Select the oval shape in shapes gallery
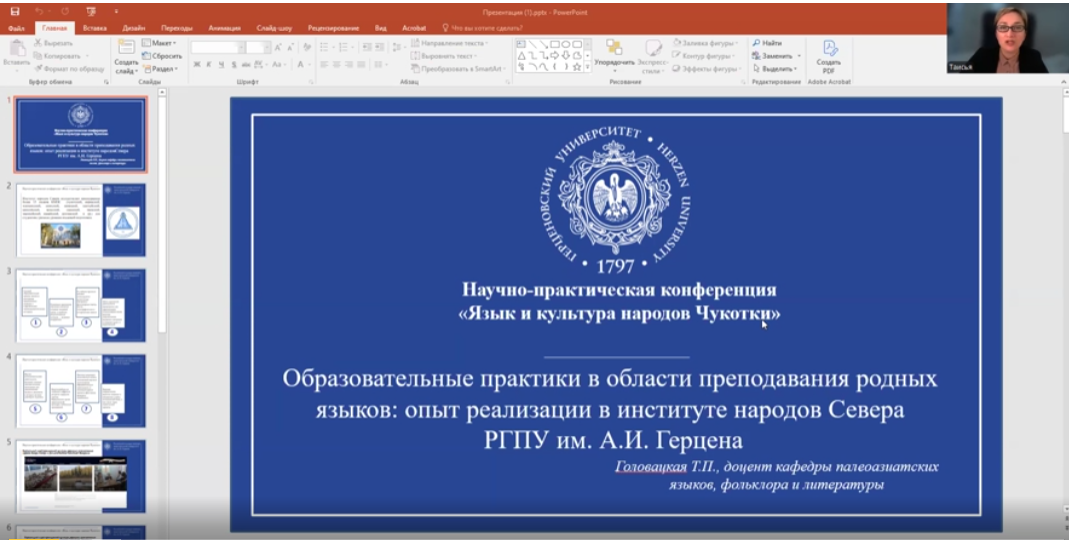This screenshot has width=1069, height=540. click(566, 44)
